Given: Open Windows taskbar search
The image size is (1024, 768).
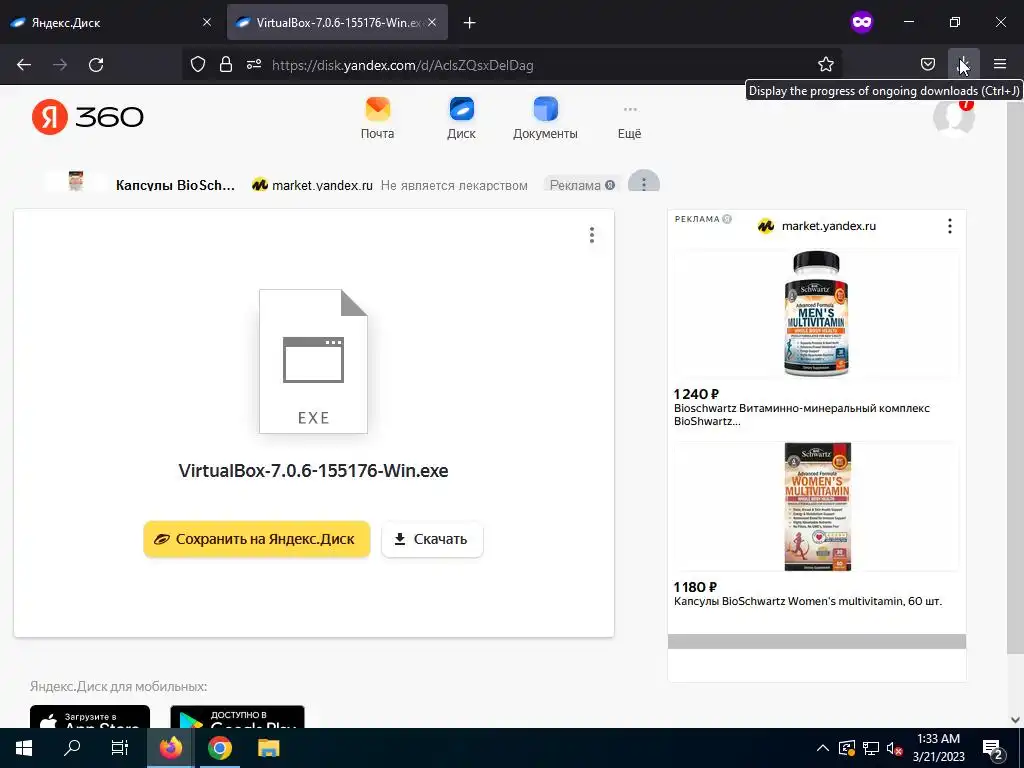Looking at the screenshot, I should 72,748.
